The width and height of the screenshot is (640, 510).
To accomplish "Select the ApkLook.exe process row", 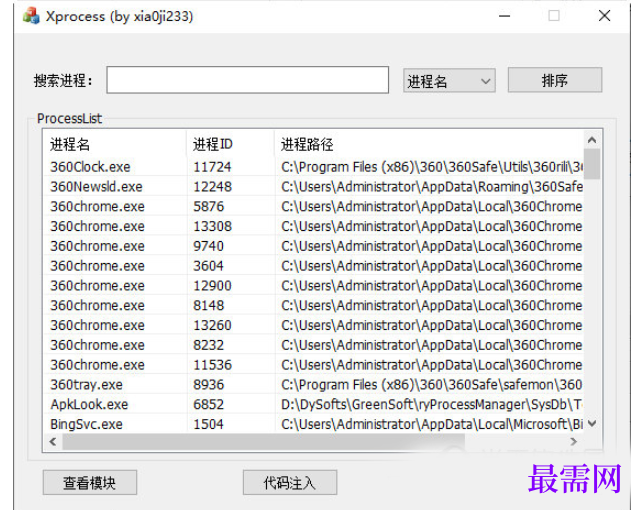I will [313, 404].
